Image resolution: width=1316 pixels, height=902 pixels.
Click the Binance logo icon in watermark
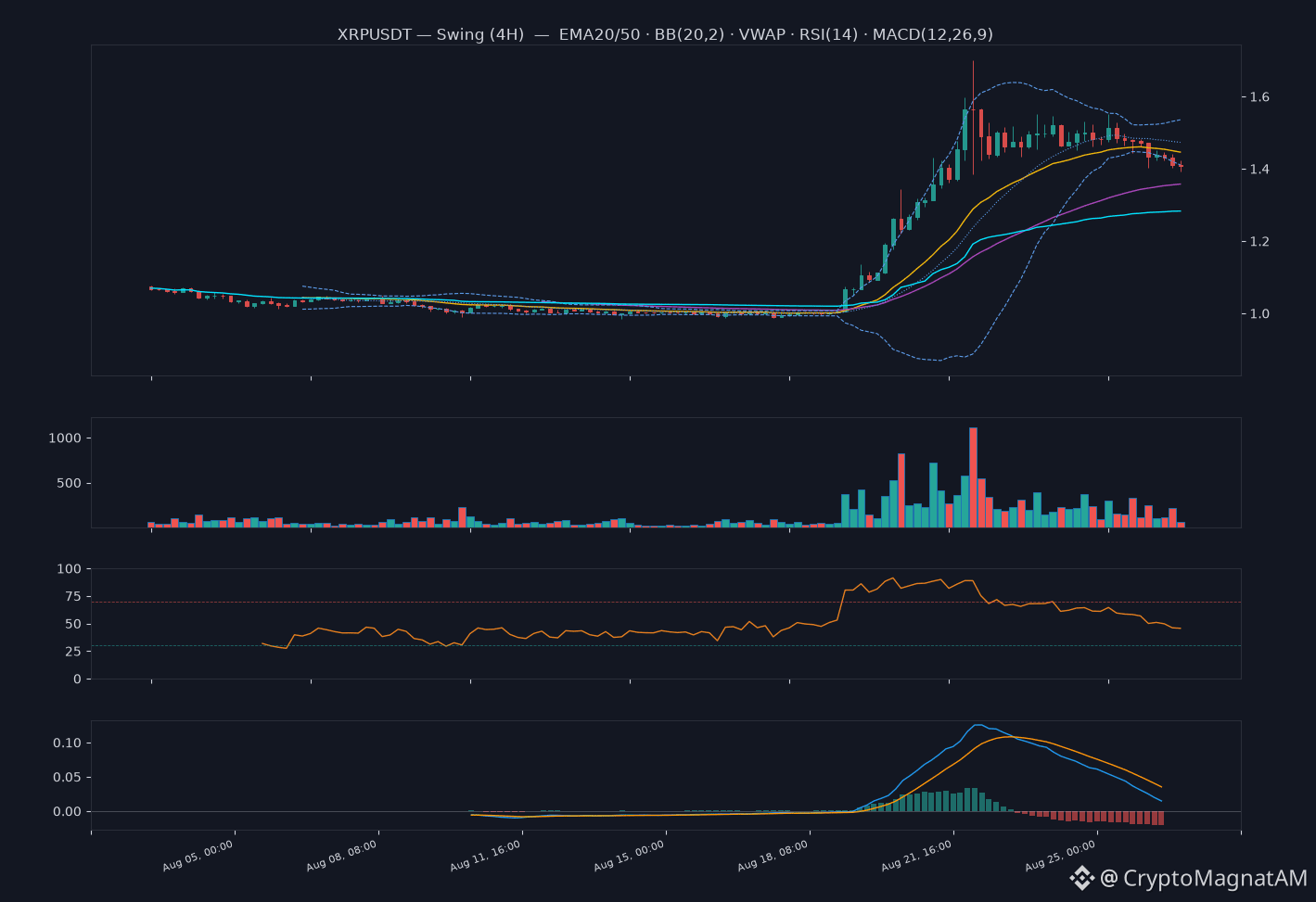(x=1081, y=878)
